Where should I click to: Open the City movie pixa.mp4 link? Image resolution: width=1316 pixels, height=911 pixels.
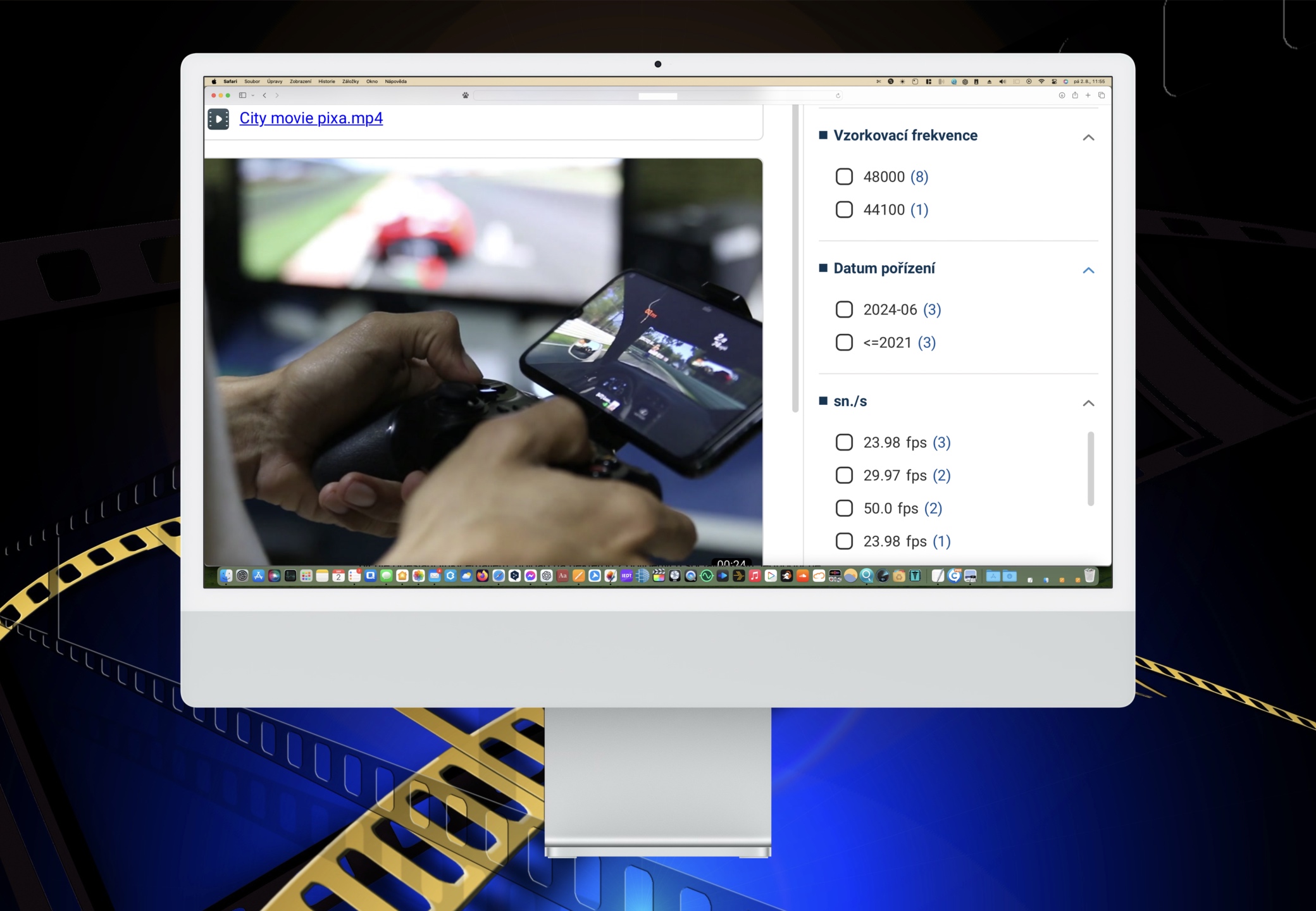(x=311, y=118)
